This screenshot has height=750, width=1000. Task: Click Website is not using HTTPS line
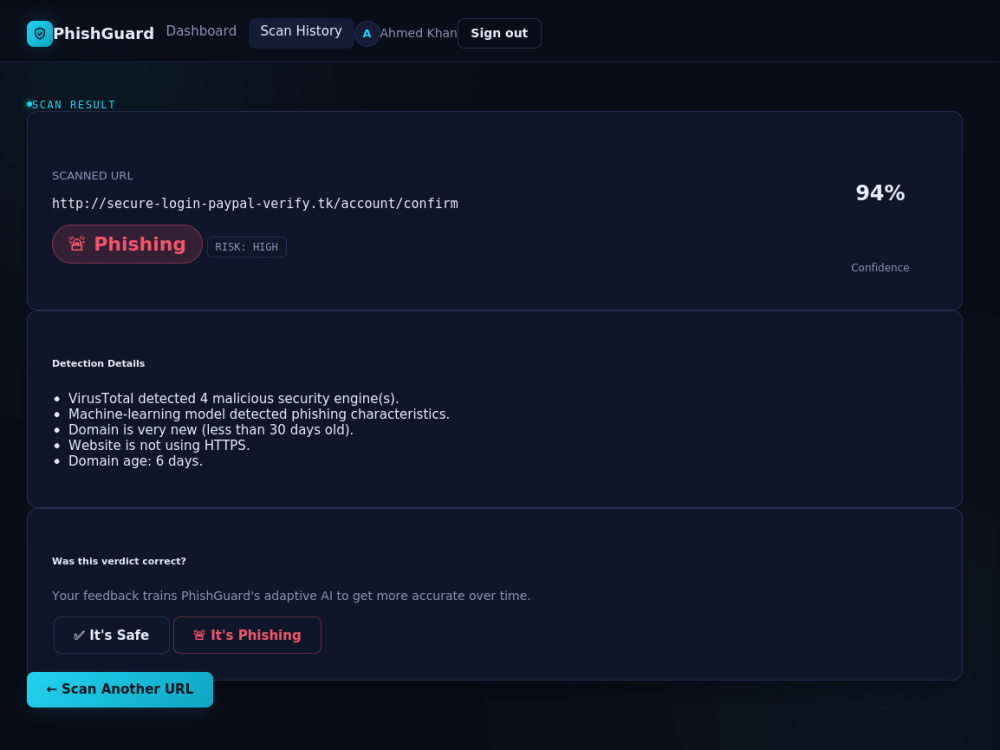click(159, 445)
